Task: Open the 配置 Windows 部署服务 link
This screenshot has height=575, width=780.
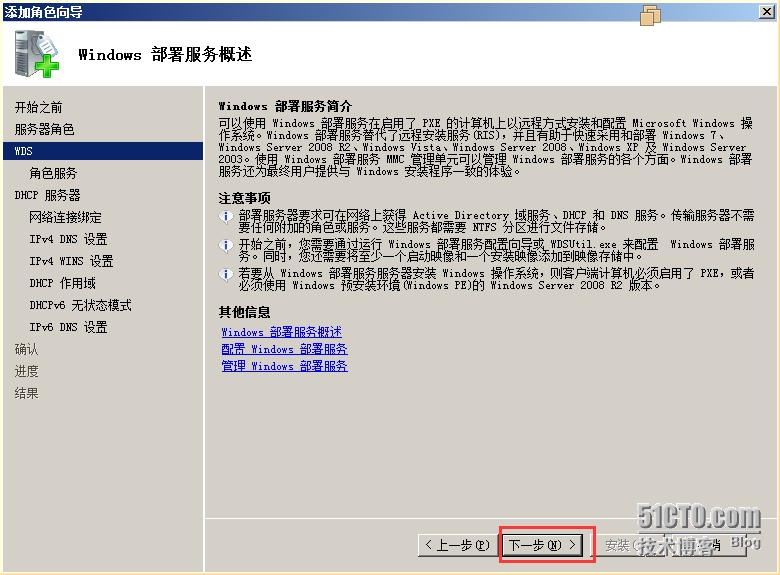Action: (284, 349)
